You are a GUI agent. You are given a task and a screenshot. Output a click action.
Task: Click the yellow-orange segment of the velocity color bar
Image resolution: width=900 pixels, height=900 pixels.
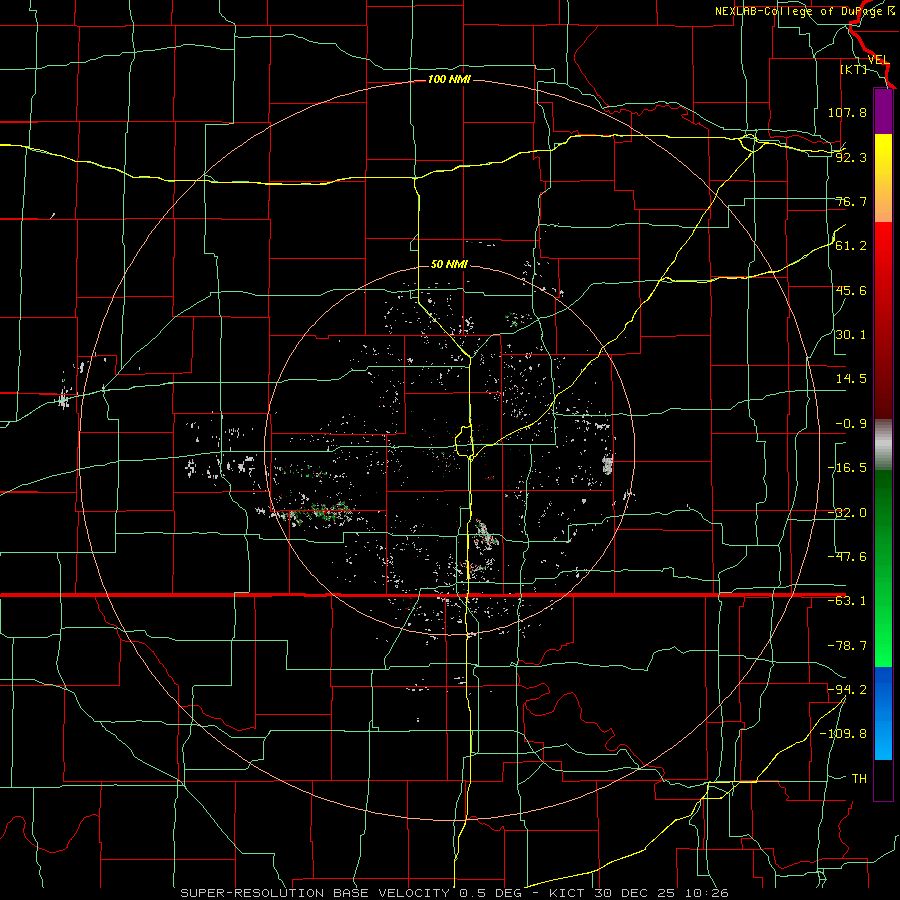(x=883, y=178)
